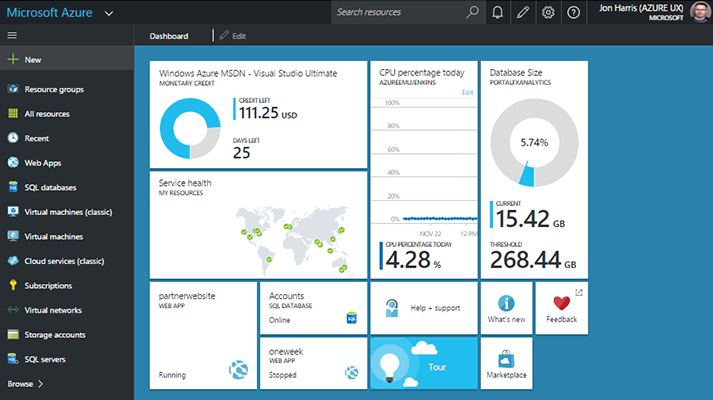This screenshot has height=400, width=713.
Task: Click the 15.42 GB current value
Action: tap(530, 219)
